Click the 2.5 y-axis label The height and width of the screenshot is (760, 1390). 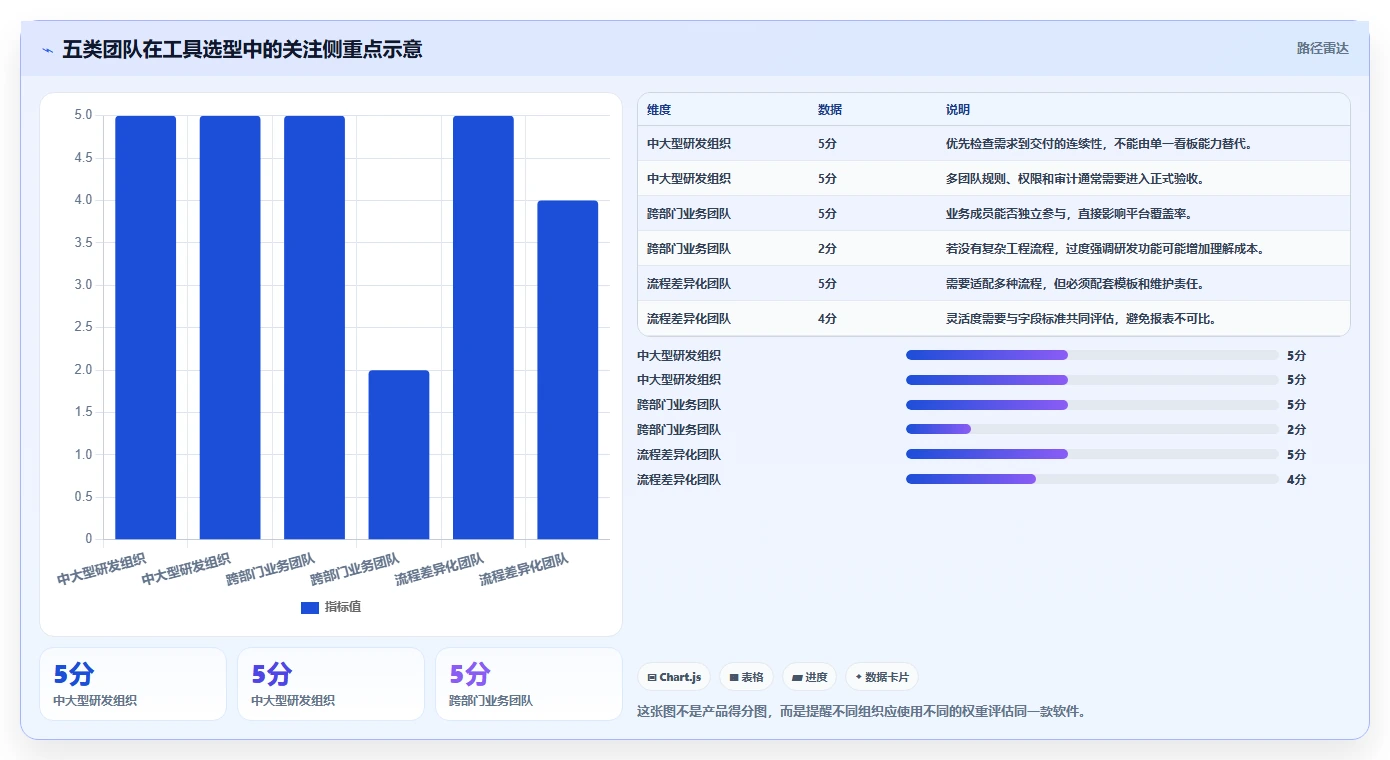click(x=83, y=328)
